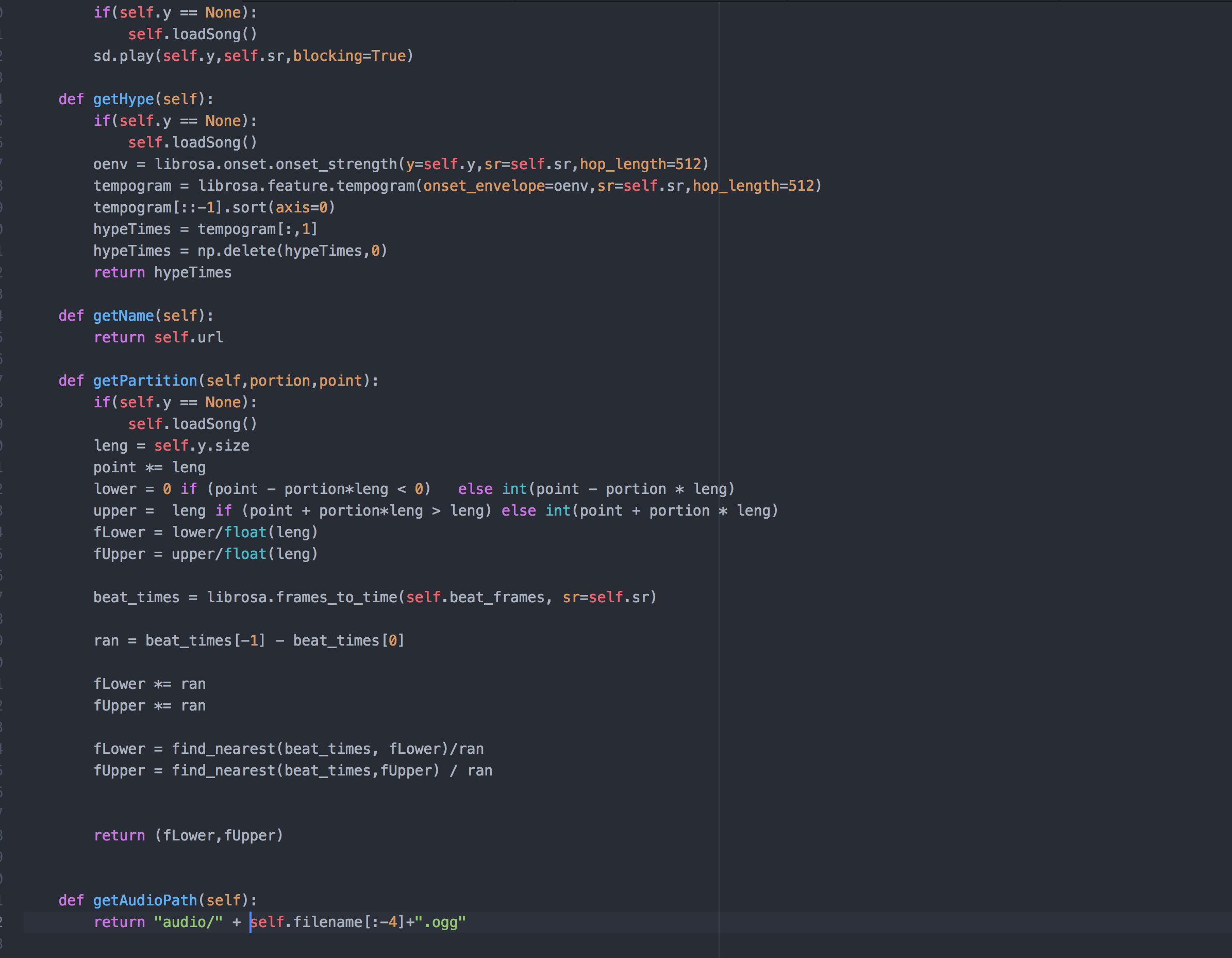Click np.delete in hypeTimes line
The width and height of the screenshot is (1232, 958).
tap(236, 251)
